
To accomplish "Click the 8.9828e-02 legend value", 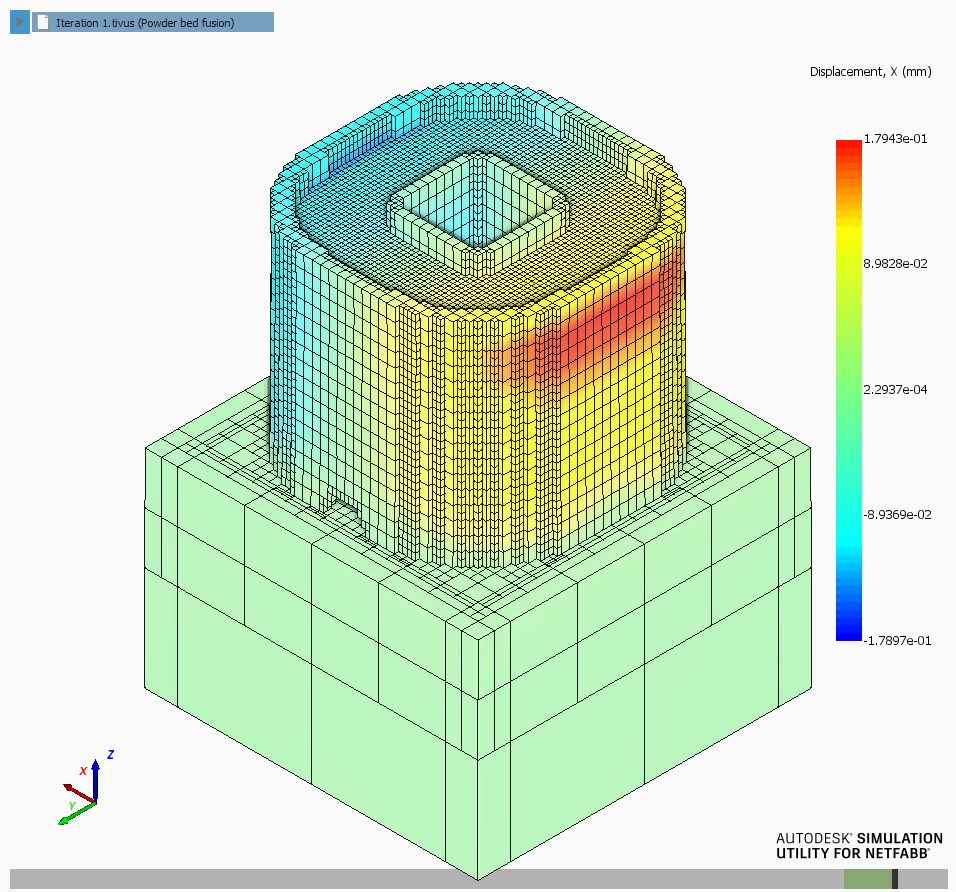I will (895, 263).
